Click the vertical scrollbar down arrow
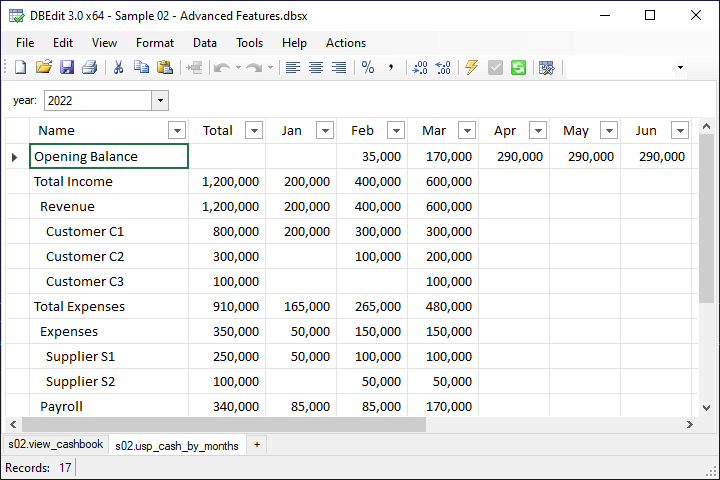This screenshot has width=720, height=480. point(707,407)
